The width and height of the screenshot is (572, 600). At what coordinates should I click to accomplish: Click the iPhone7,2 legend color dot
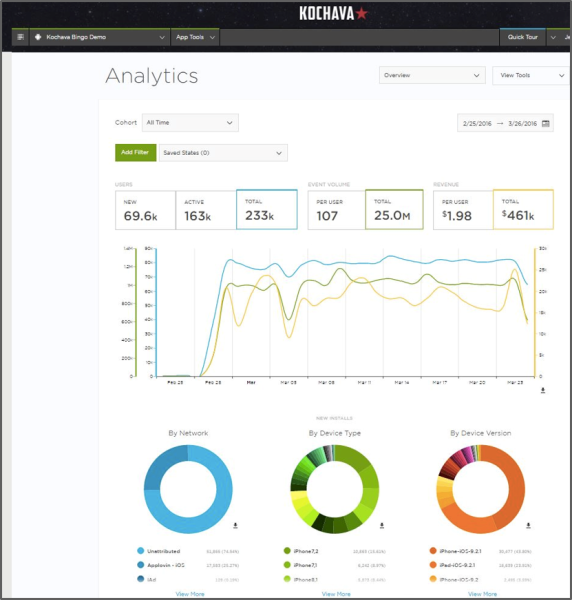pos(287,551)
